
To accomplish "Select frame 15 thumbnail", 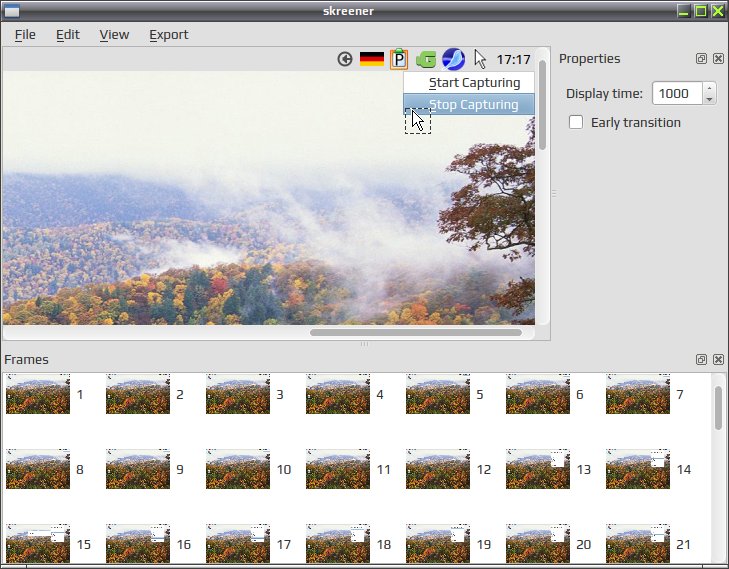I will [38, 543].
